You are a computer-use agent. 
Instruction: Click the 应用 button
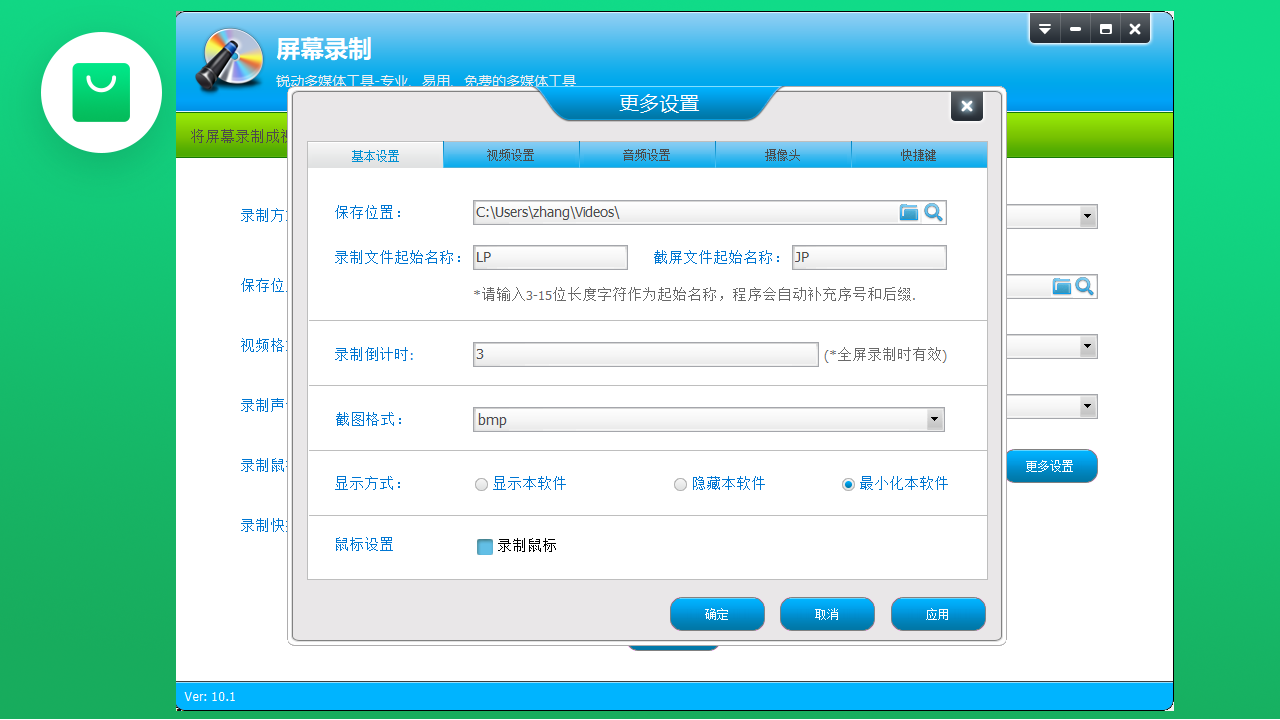937,613
